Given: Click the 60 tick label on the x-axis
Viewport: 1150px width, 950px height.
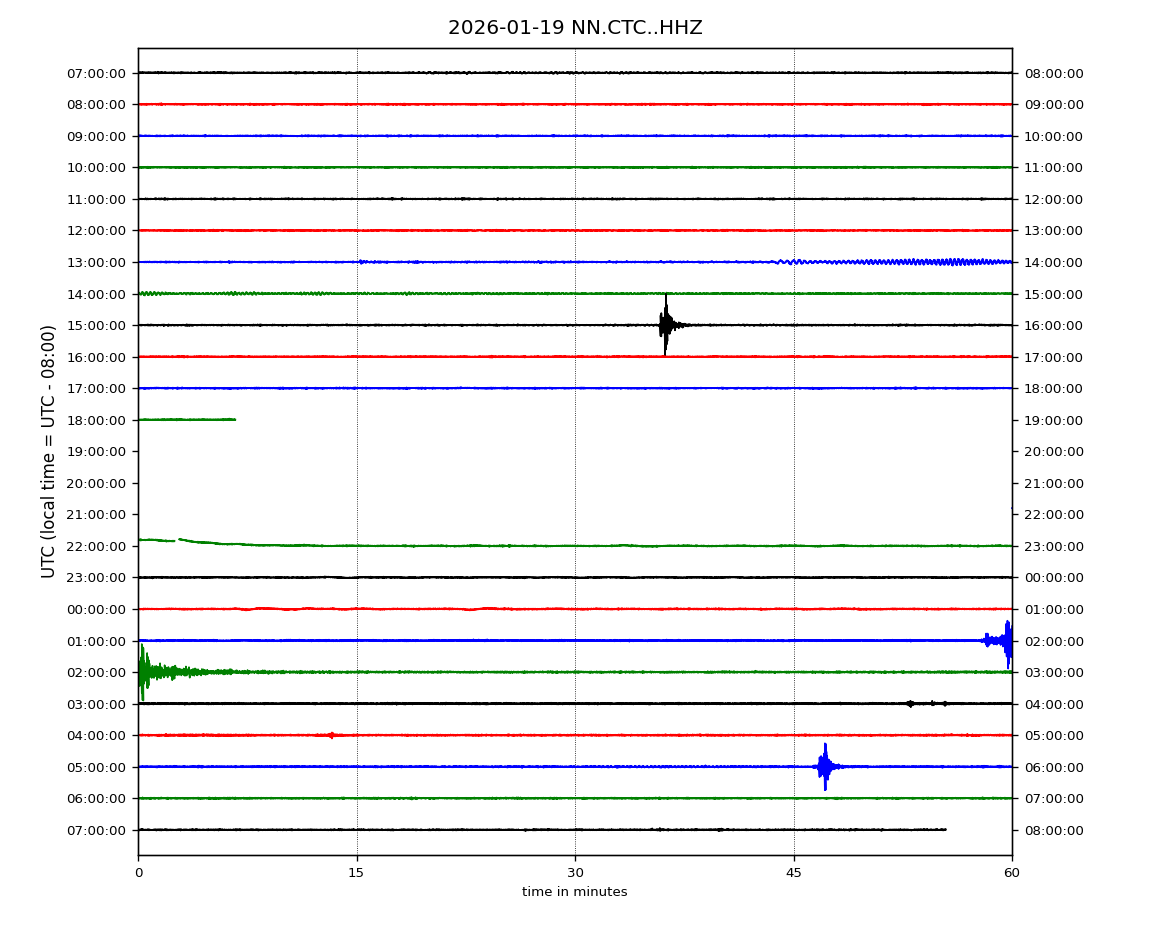Looking at the screenshot, I should pos(1012,873).
